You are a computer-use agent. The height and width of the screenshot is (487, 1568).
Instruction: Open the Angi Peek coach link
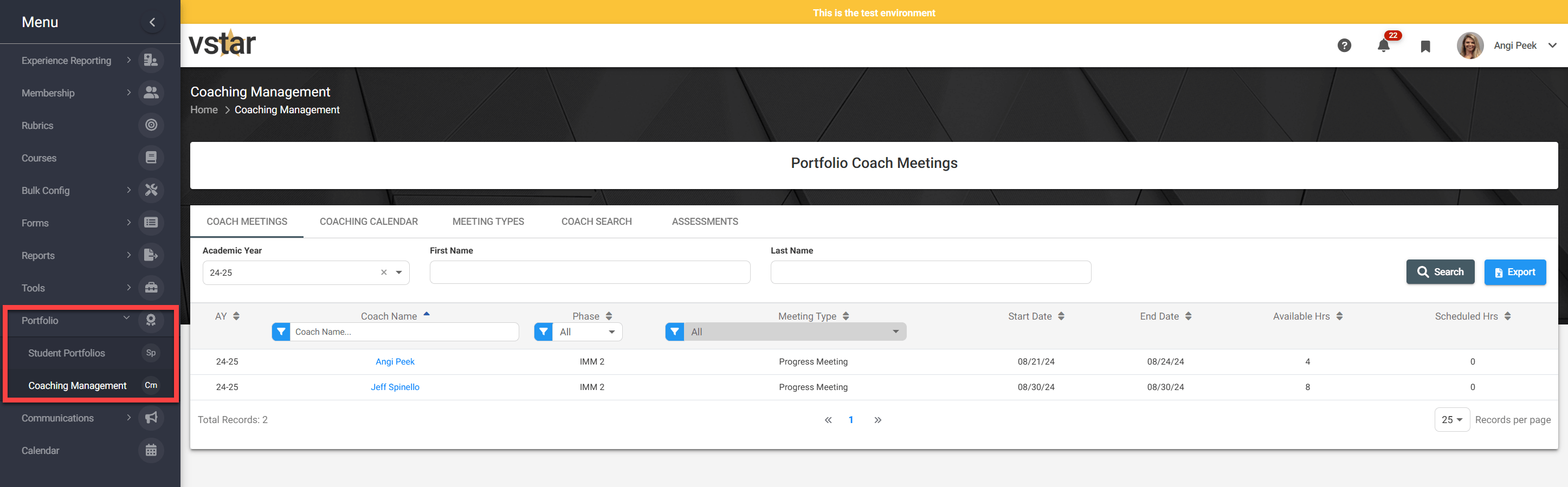click(x=395, y=362)
